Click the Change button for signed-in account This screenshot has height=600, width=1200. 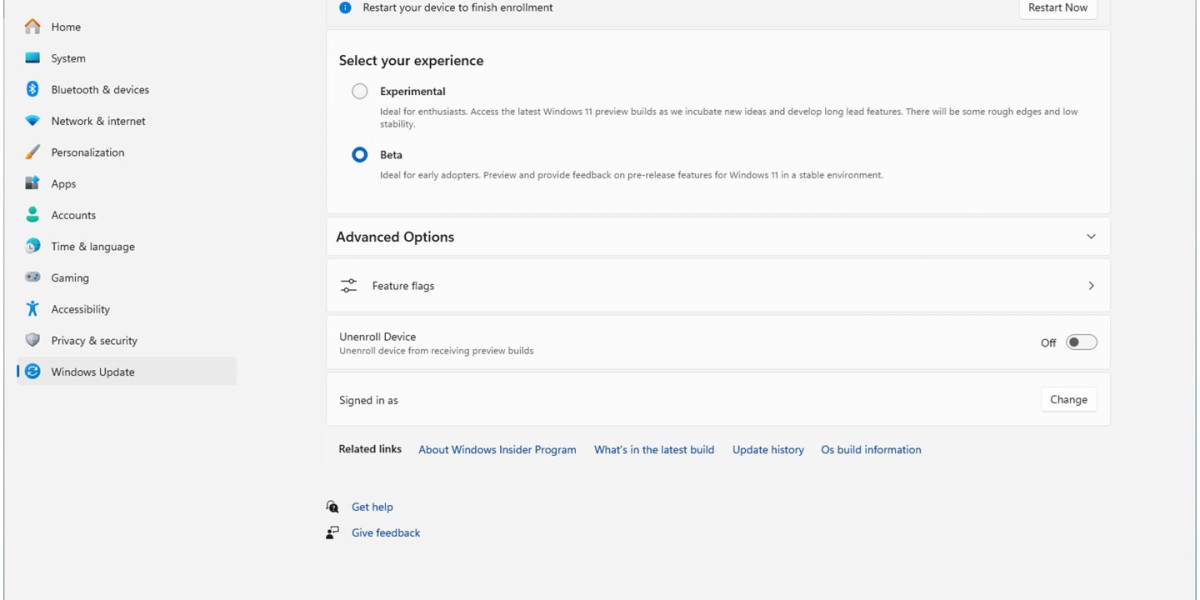[1069, 400]
